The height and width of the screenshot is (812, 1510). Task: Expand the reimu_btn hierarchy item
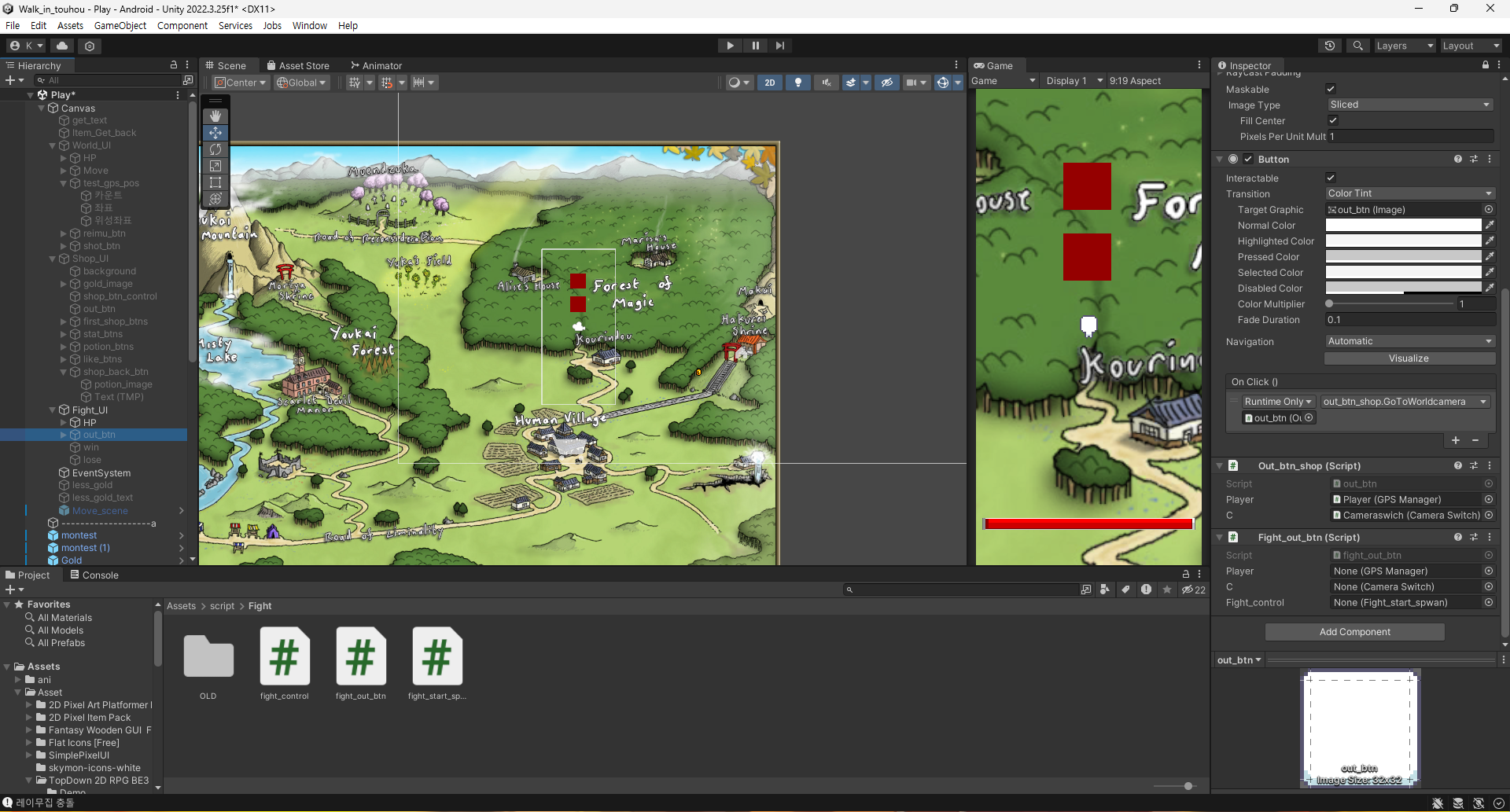pyautogui.click(x=64, y=233)
